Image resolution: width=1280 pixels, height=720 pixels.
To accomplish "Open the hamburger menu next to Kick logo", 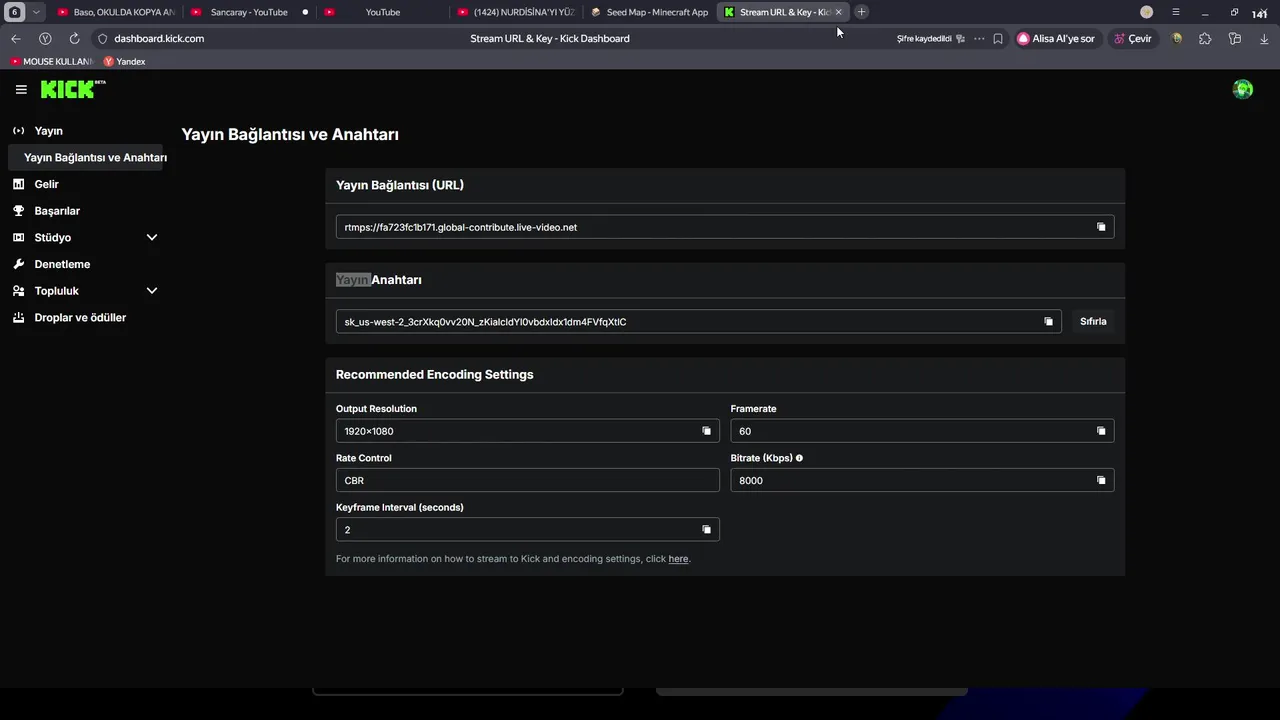I will coord(21,90).
